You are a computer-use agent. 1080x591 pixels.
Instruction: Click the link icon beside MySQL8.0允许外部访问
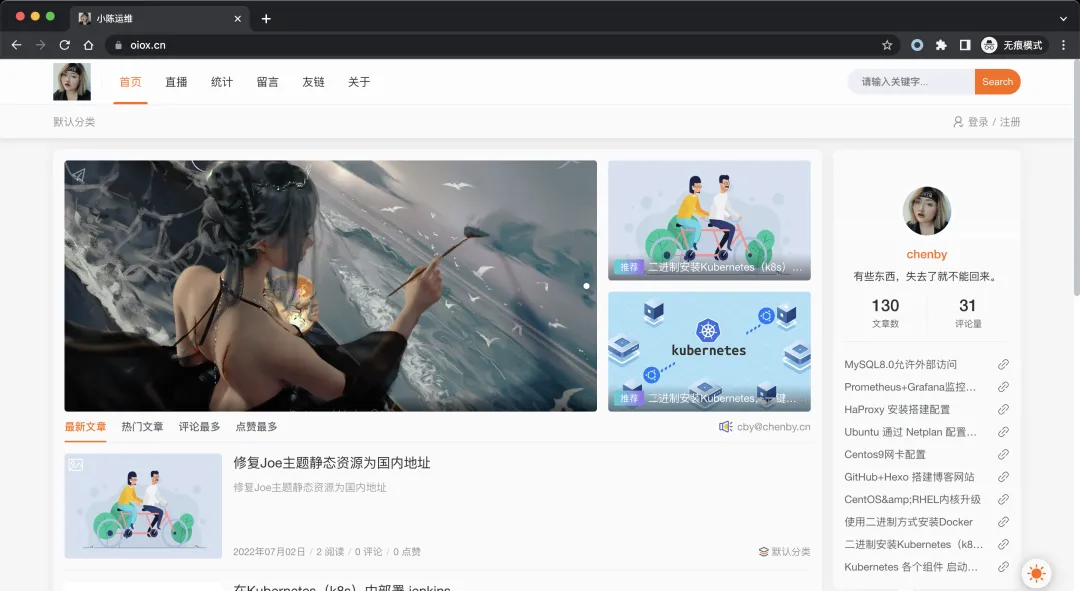(x=1004, y=364)
